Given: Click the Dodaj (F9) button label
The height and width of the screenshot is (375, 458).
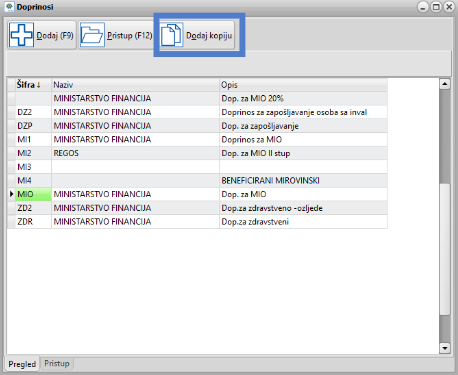Looking at the screenshot, I should click(x=55, y=35).
